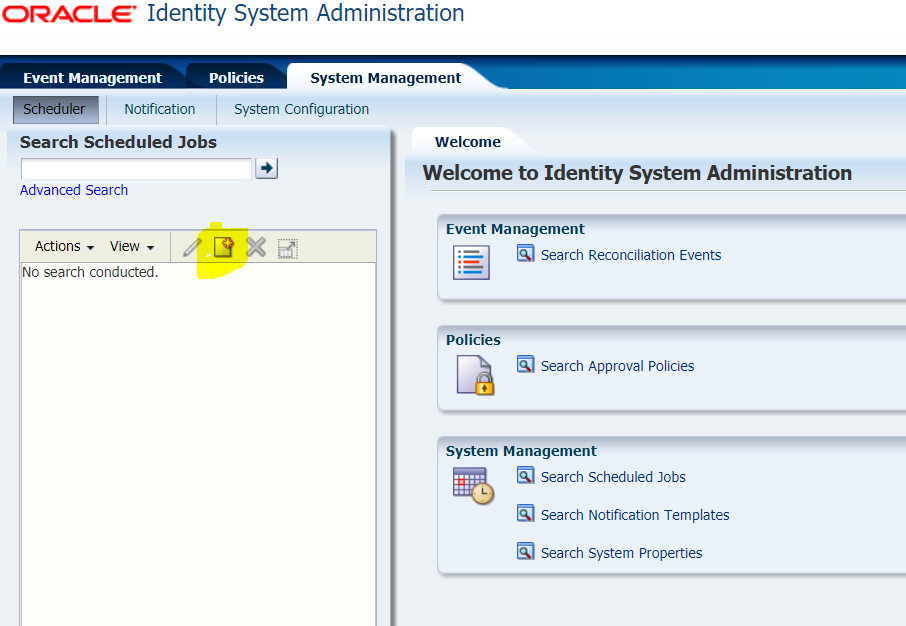Open the View dropdown menu
This screenshot has height=626, width=906.
(130, 246)
